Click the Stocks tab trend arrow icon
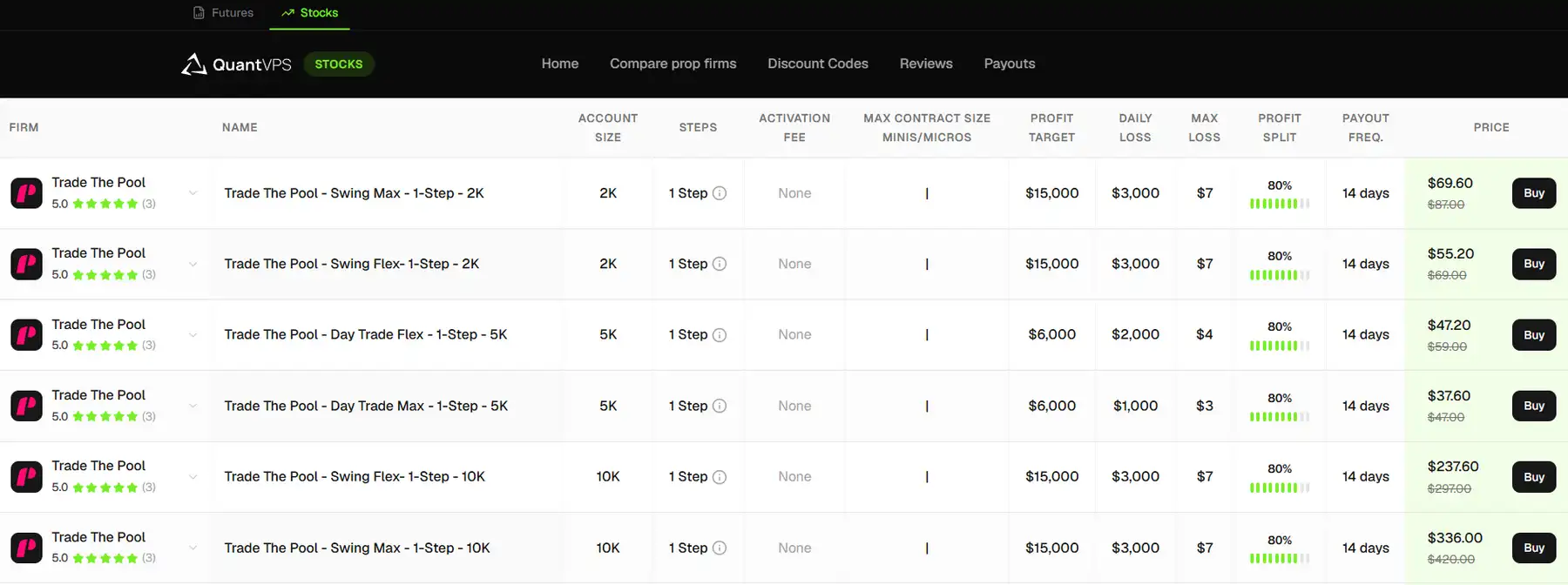Image resolution: width=1568 pixels, height=585 pixels. point(287,13)
